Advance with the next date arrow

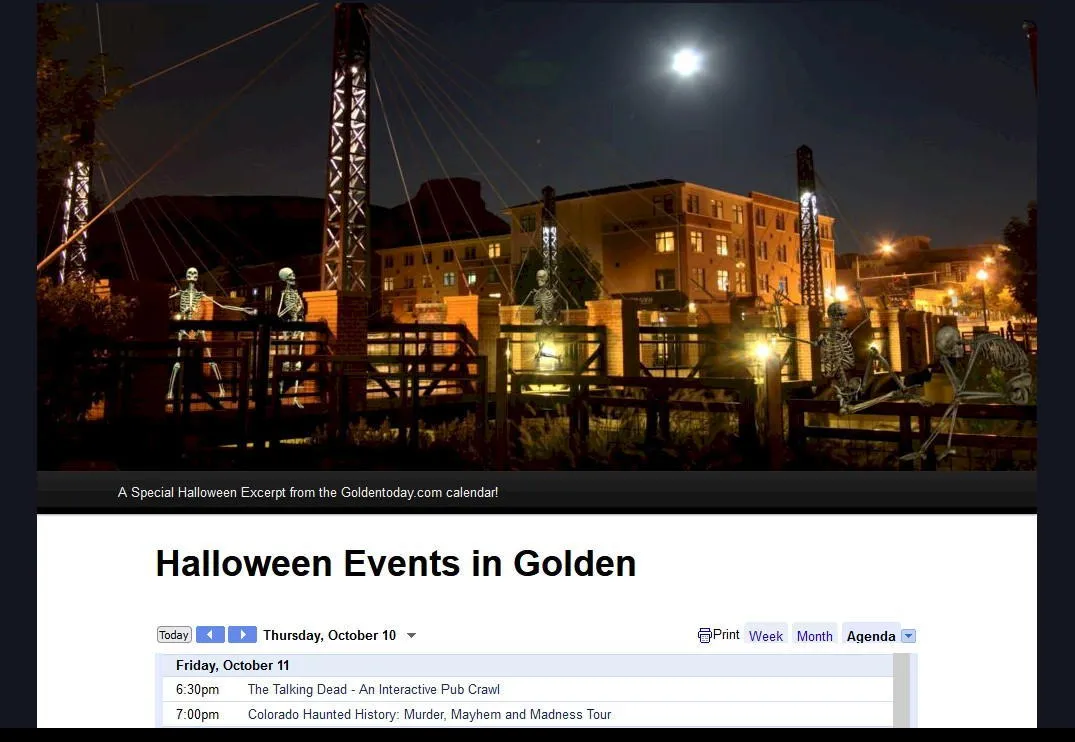242,635
